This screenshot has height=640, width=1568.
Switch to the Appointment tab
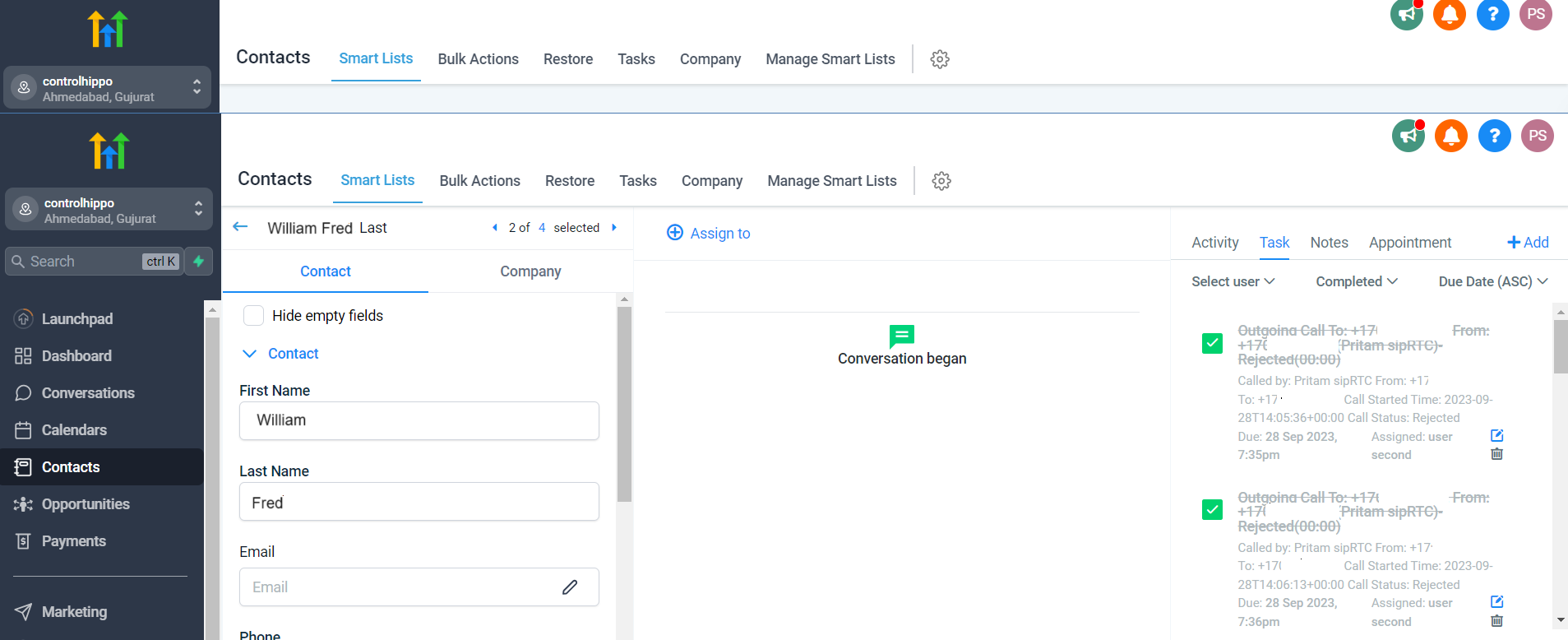point(1410,243)
